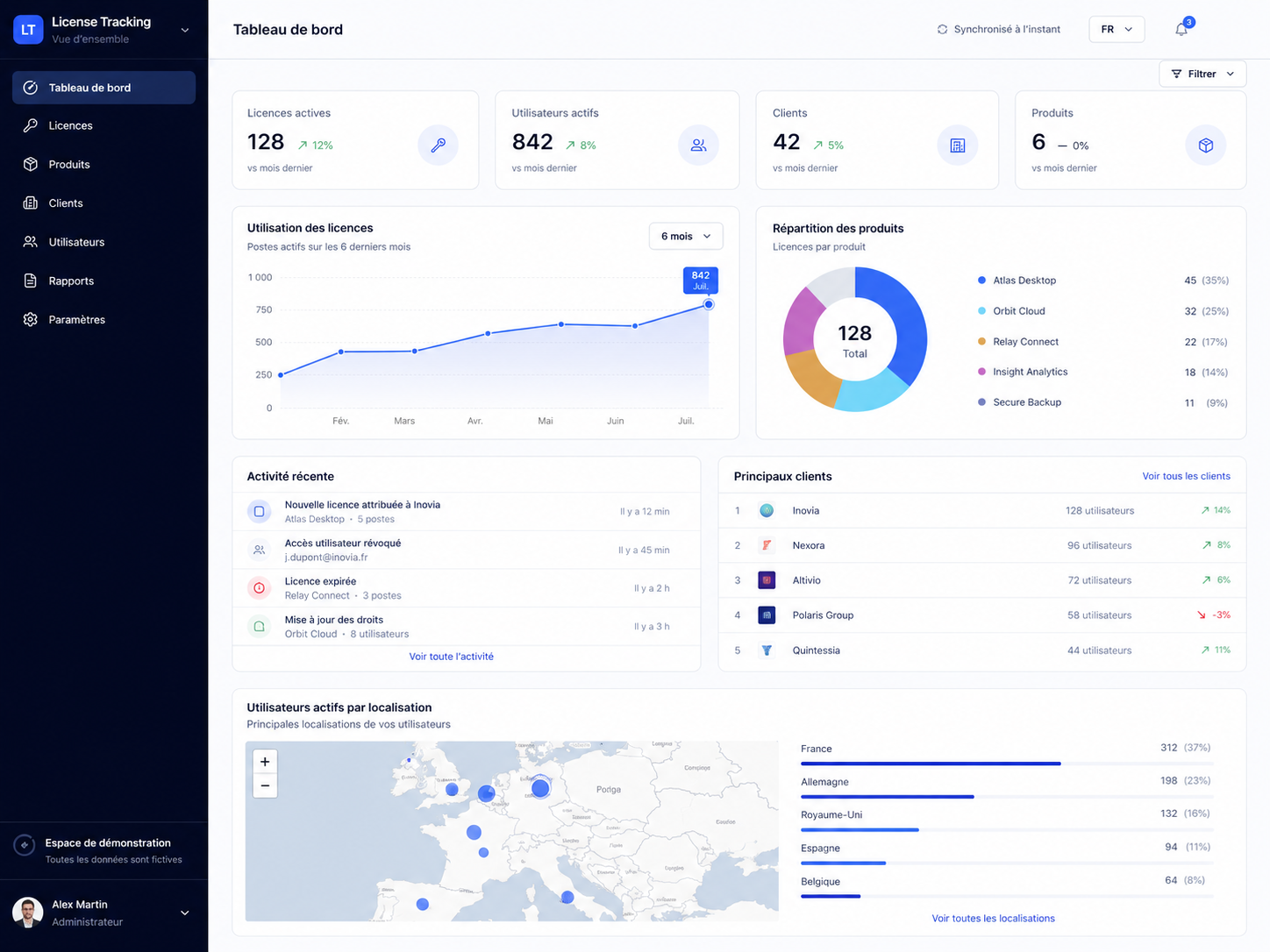The width and height of the screenshot is (1270, 952).
Task: Go to Rapports in sidebar
Action: [103, 281]
